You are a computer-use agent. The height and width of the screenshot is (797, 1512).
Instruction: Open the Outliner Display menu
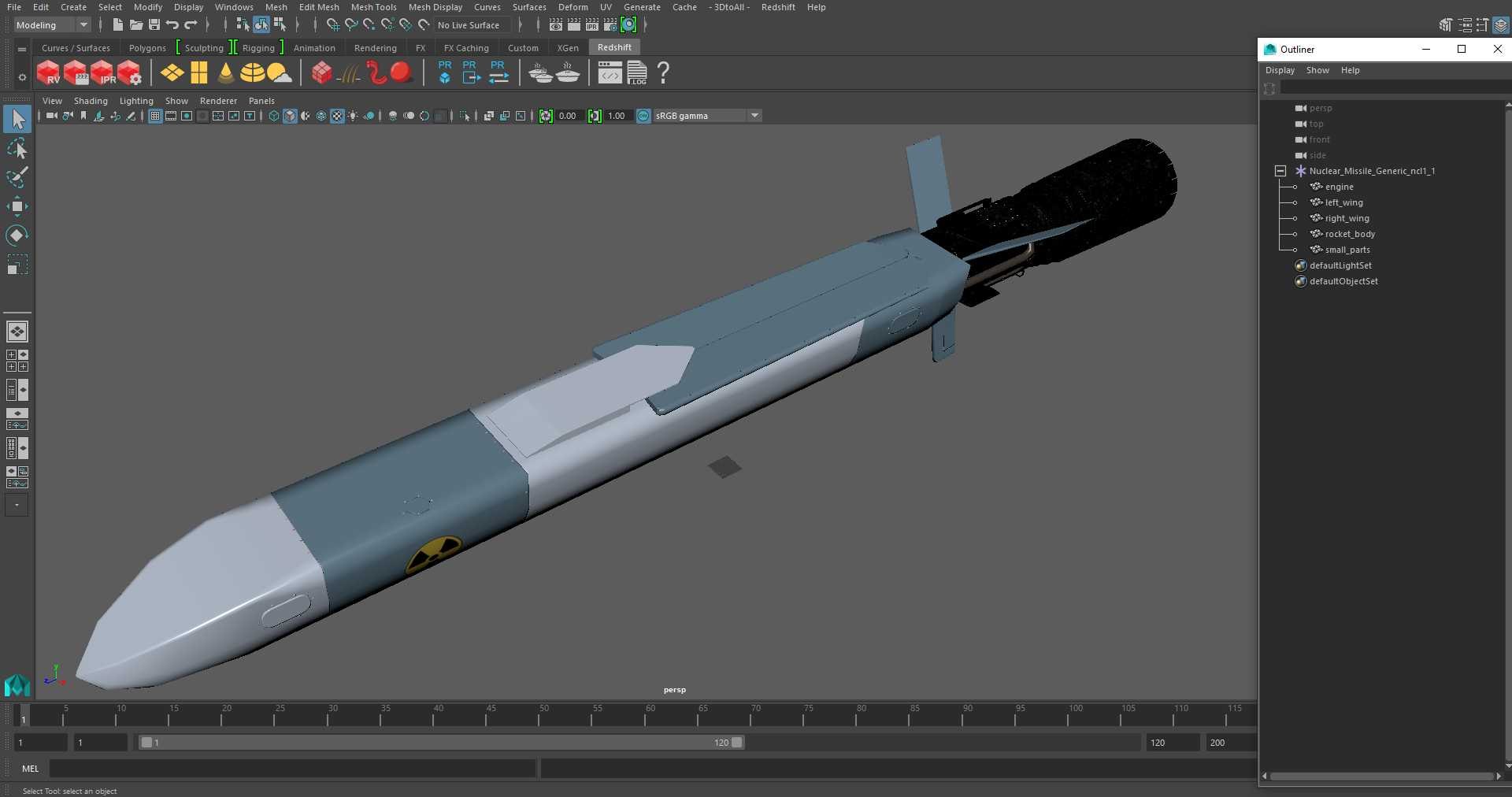[x=1280, y=70]
